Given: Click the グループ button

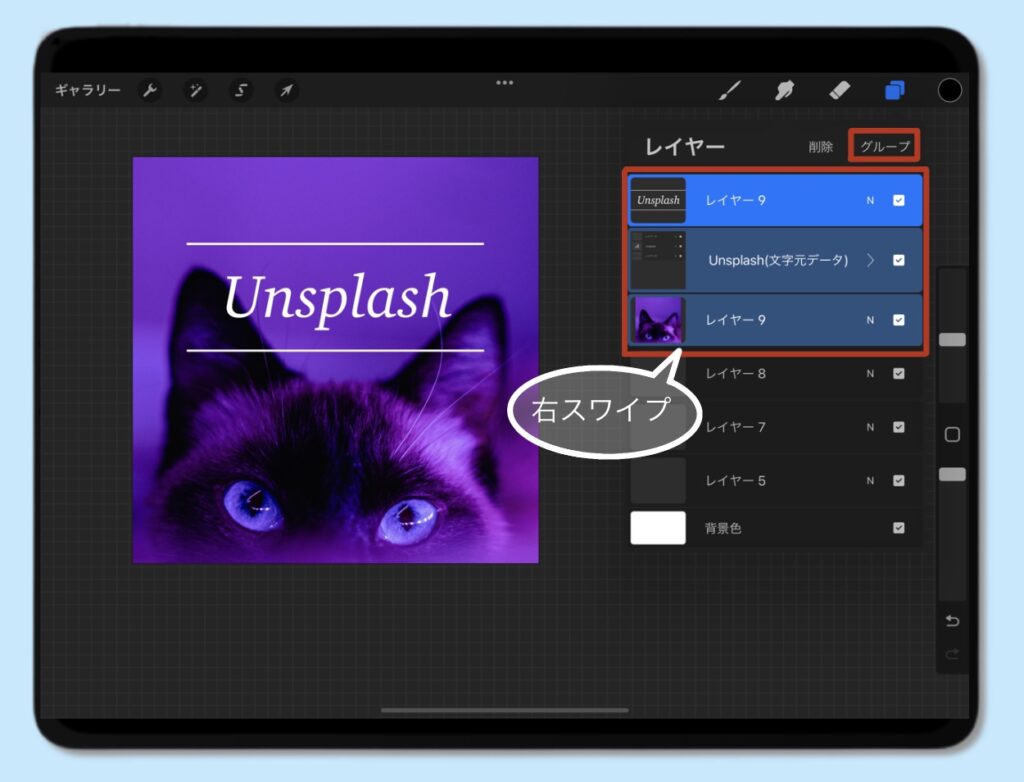Looking at the screenshot, I should coord(885,146).
